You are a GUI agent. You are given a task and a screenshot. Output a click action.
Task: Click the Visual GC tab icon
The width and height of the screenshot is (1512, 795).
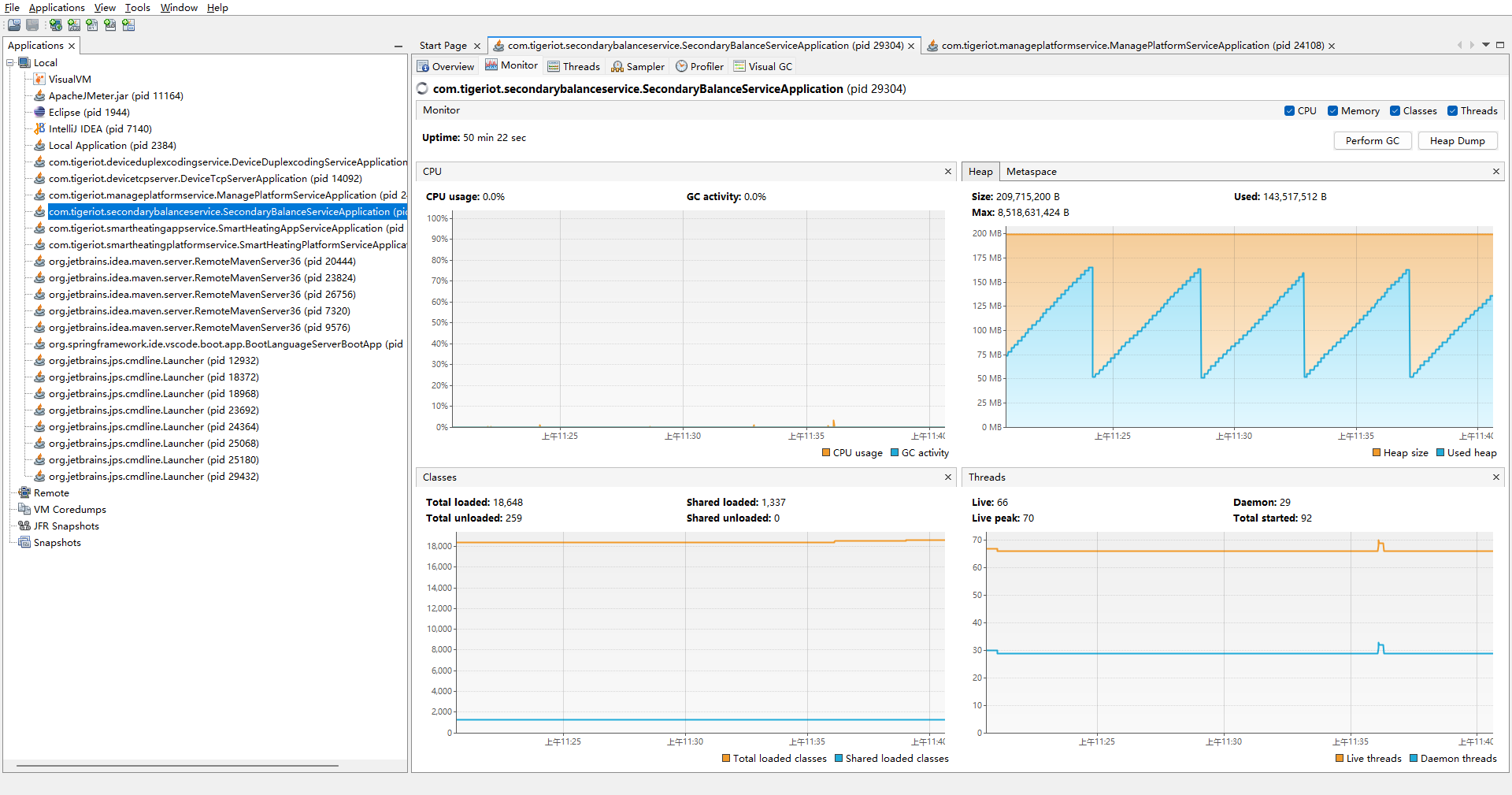tap(739, 67)
